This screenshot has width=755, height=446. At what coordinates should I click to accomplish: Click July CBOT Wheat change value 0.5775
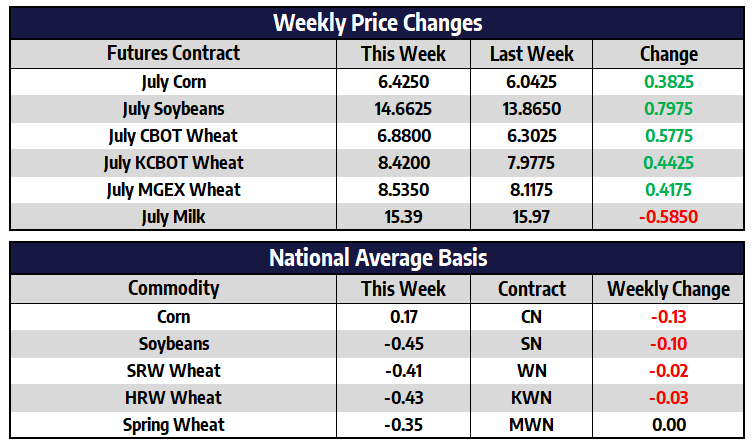(x=668, y=136)
